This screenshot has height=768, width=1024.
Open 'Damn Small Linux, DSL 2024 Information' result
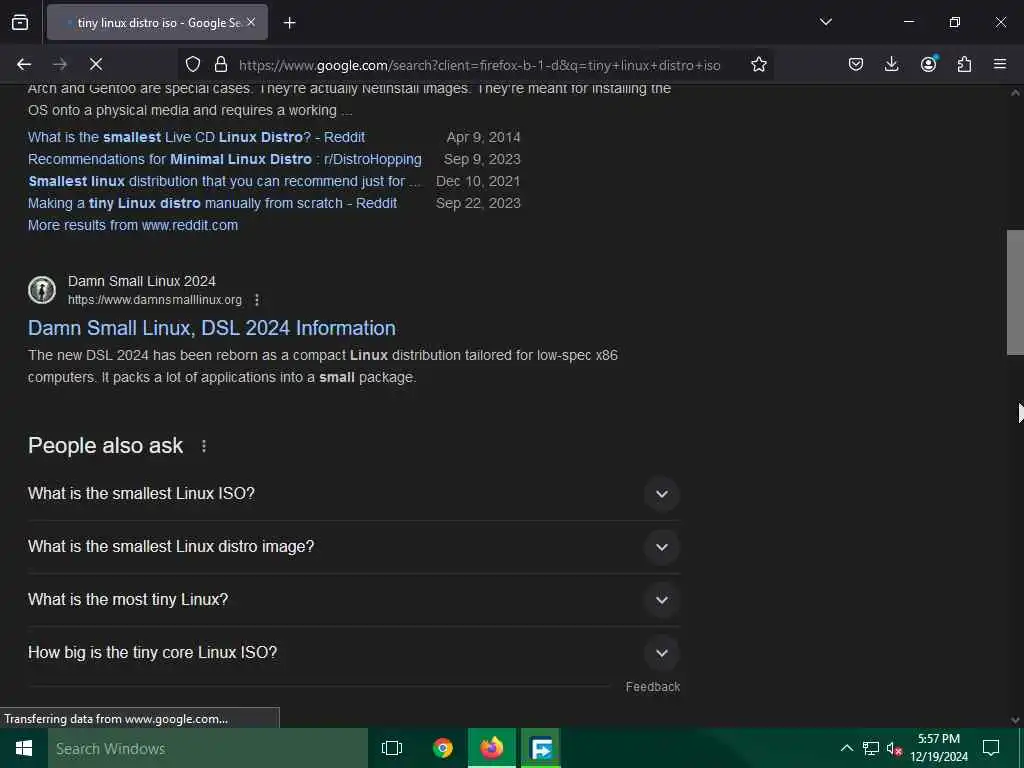(x=212, y=328)
